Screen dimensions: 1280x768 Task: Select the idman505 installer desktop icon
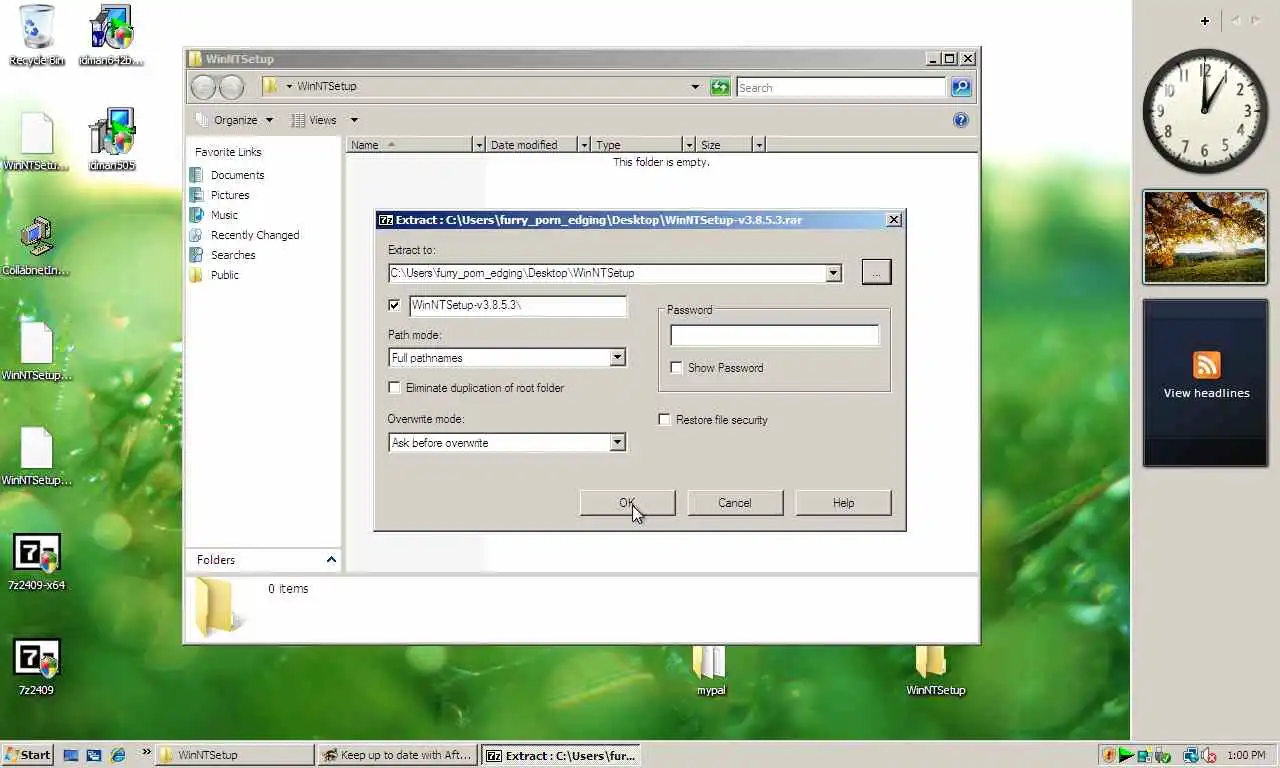[111, 140]
